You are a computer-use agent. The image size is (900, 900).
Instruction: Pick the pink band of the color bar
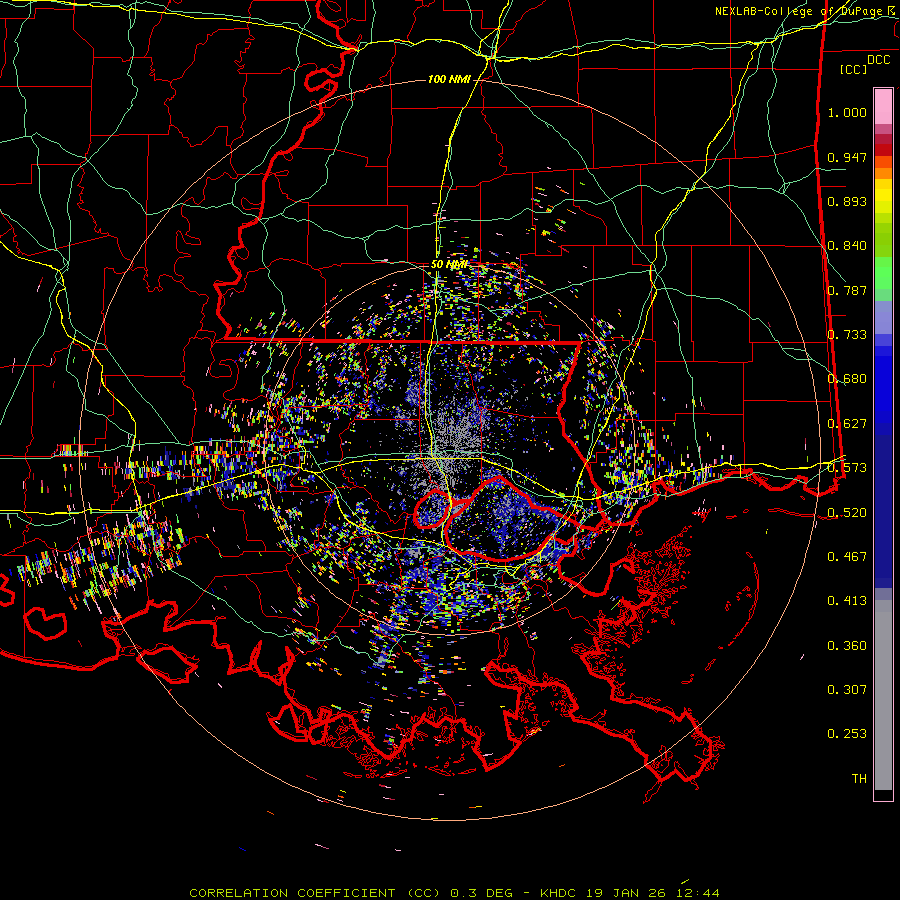883,106
